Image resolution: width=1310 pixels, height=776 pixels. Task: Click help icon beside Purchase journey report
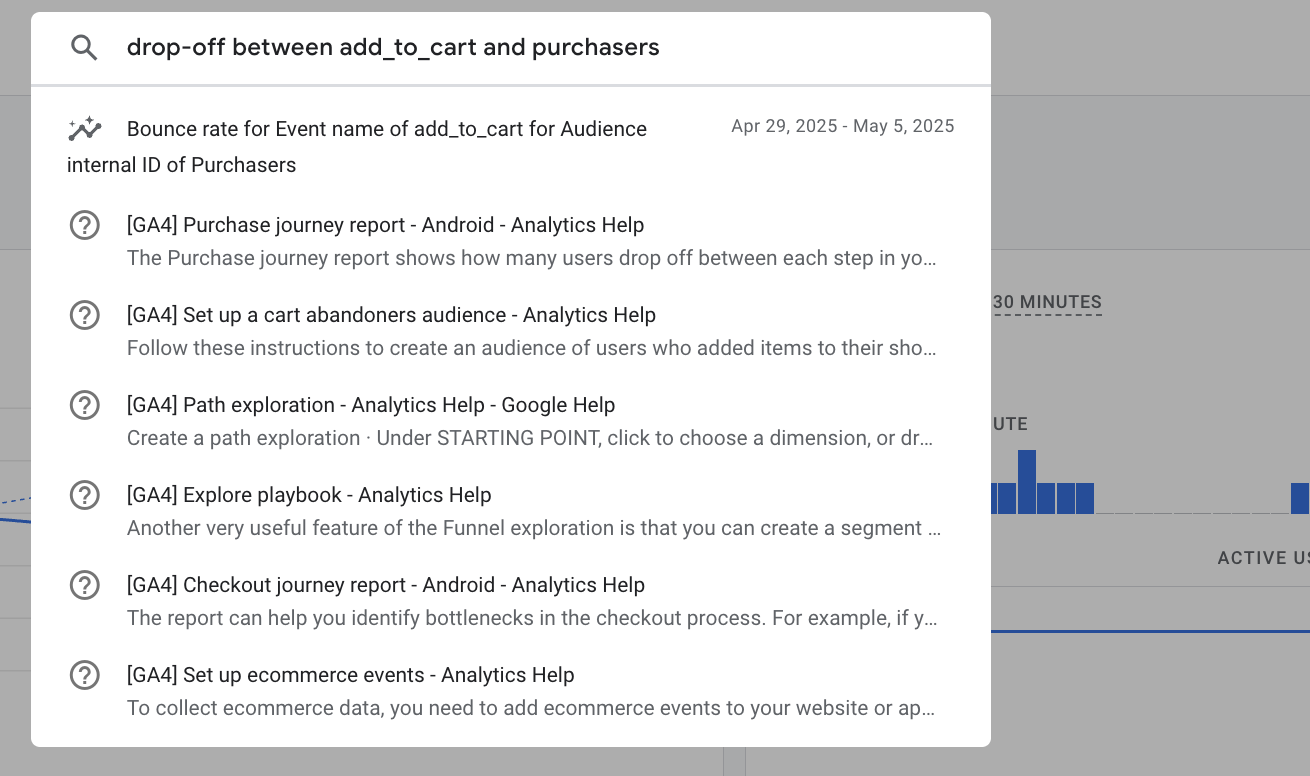[x=84, y=225]
